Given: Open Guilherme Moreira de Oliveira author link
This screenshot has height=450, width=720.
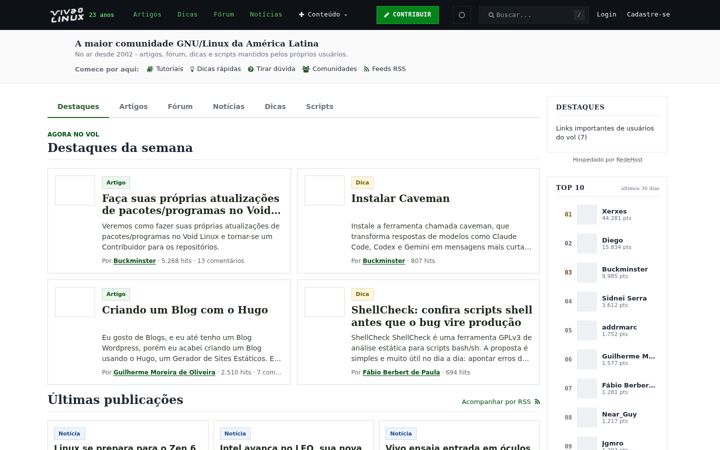Looking at the screenshot, I should tap(164, 372).
